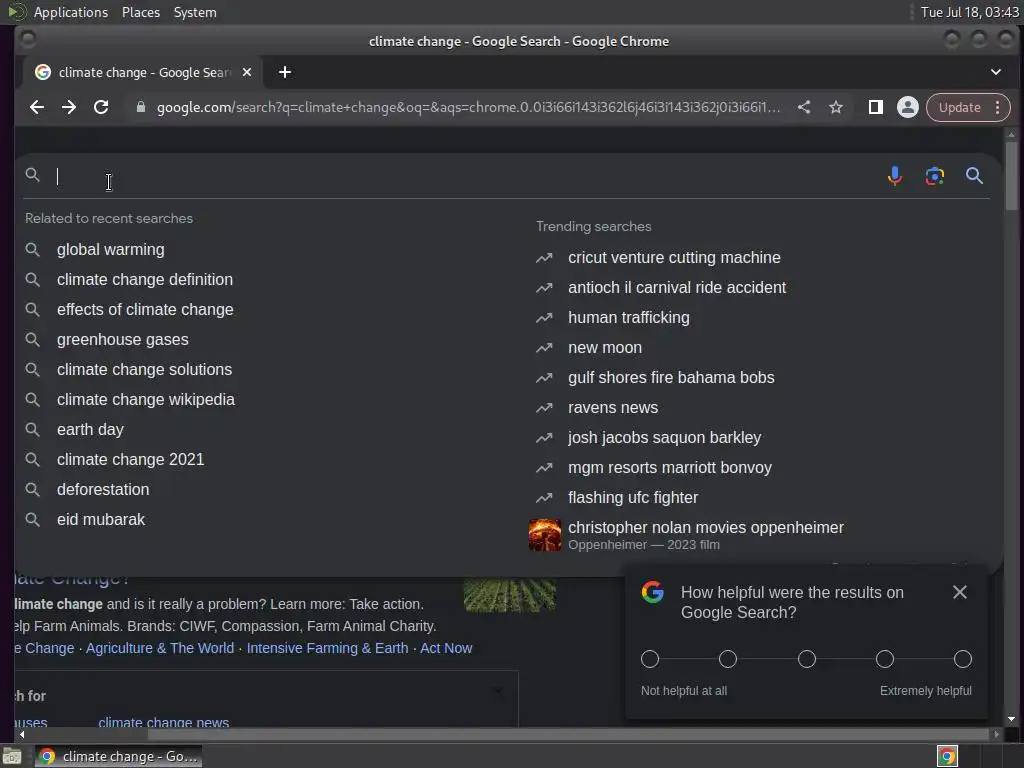Select the Extremely helpful radio
This screenshot has height=768, width=1024.
point(963,659)
